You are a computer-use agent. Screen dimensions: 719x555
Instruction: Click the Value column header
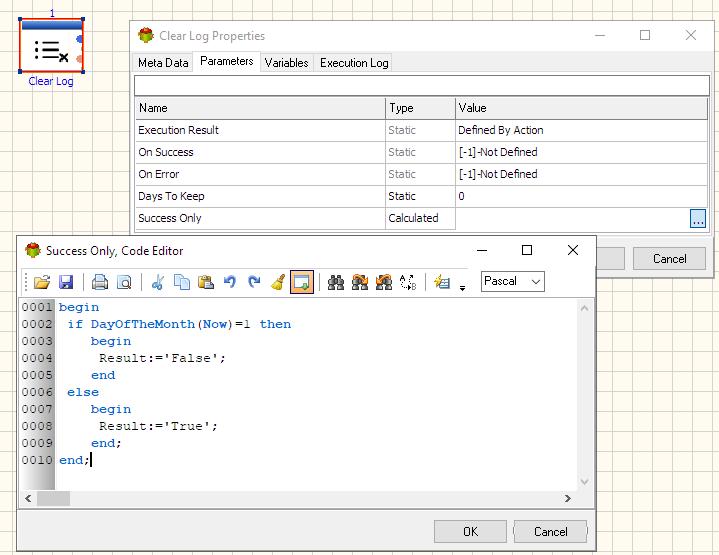(581, 108)
